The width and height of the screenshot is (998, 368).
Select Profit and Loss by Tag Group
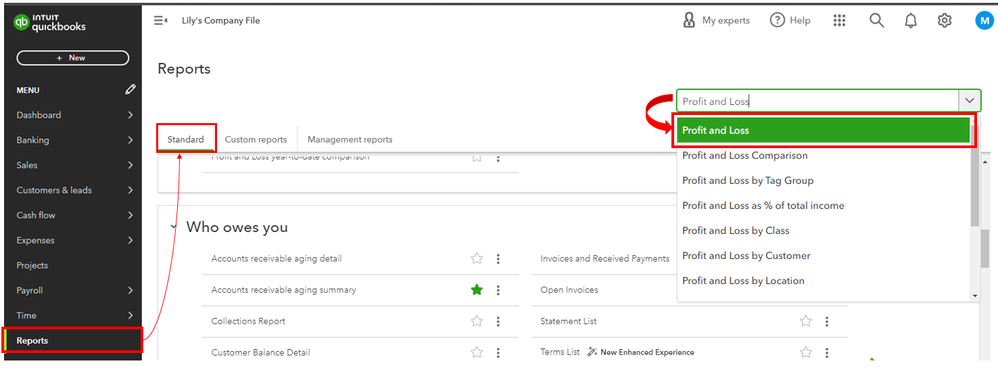(x=748, y=181)
